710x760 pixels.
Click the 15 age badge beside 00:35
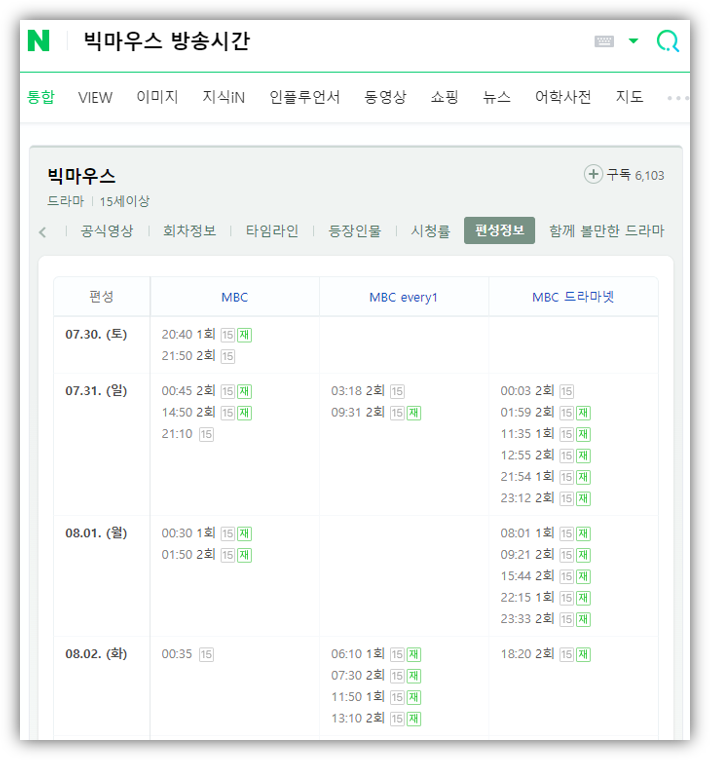[x=206, y=654]
